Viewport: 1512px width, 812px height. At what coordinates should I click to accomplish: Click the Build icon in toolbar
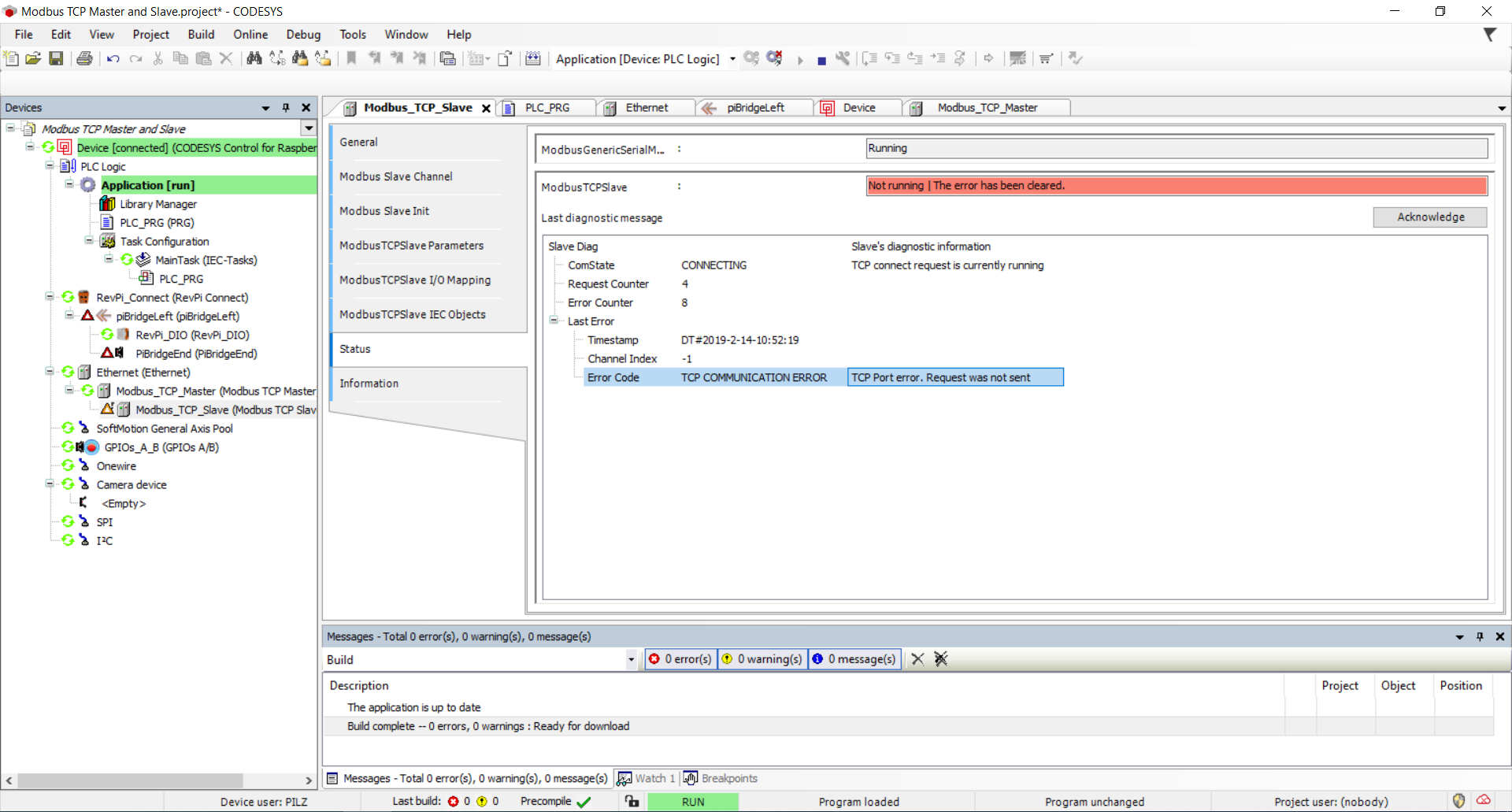[x=533, y=58]
